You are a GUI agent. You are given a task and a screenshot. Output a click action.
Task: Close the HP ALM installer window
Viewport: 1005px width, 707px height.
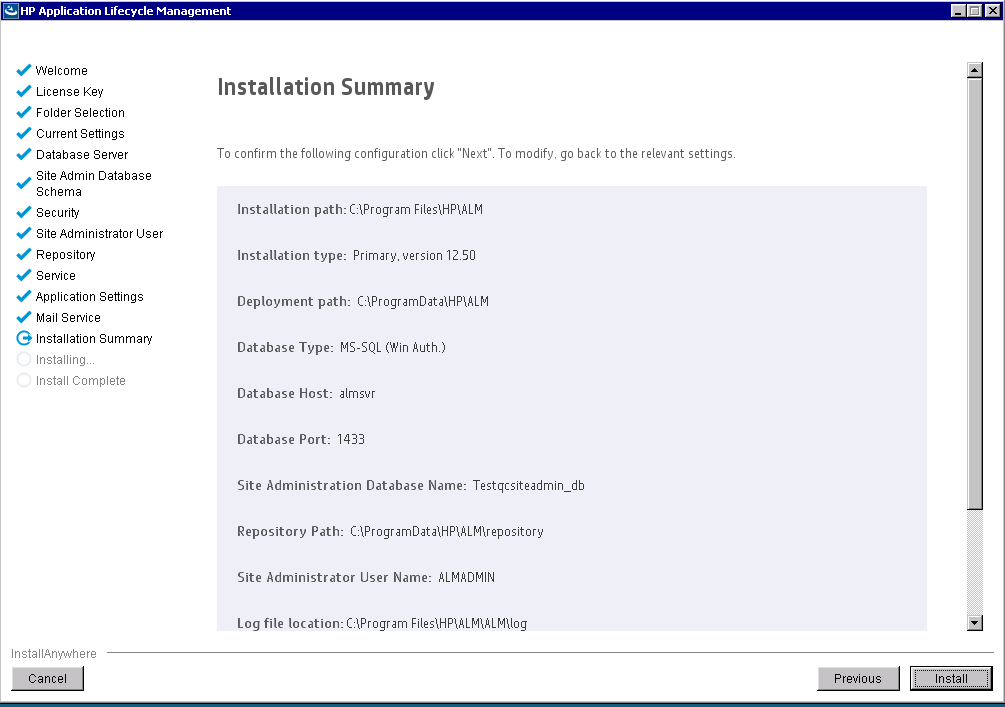992,10
